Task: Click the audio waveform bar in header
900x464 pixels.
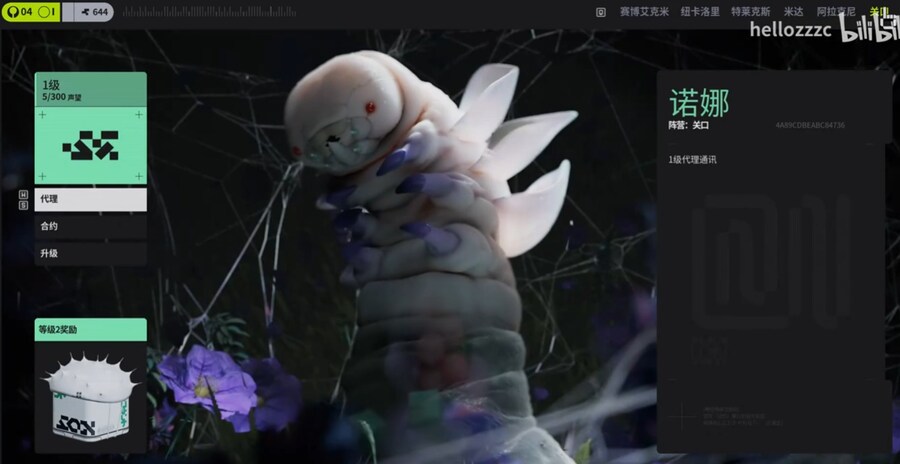Action: point(210,11)
